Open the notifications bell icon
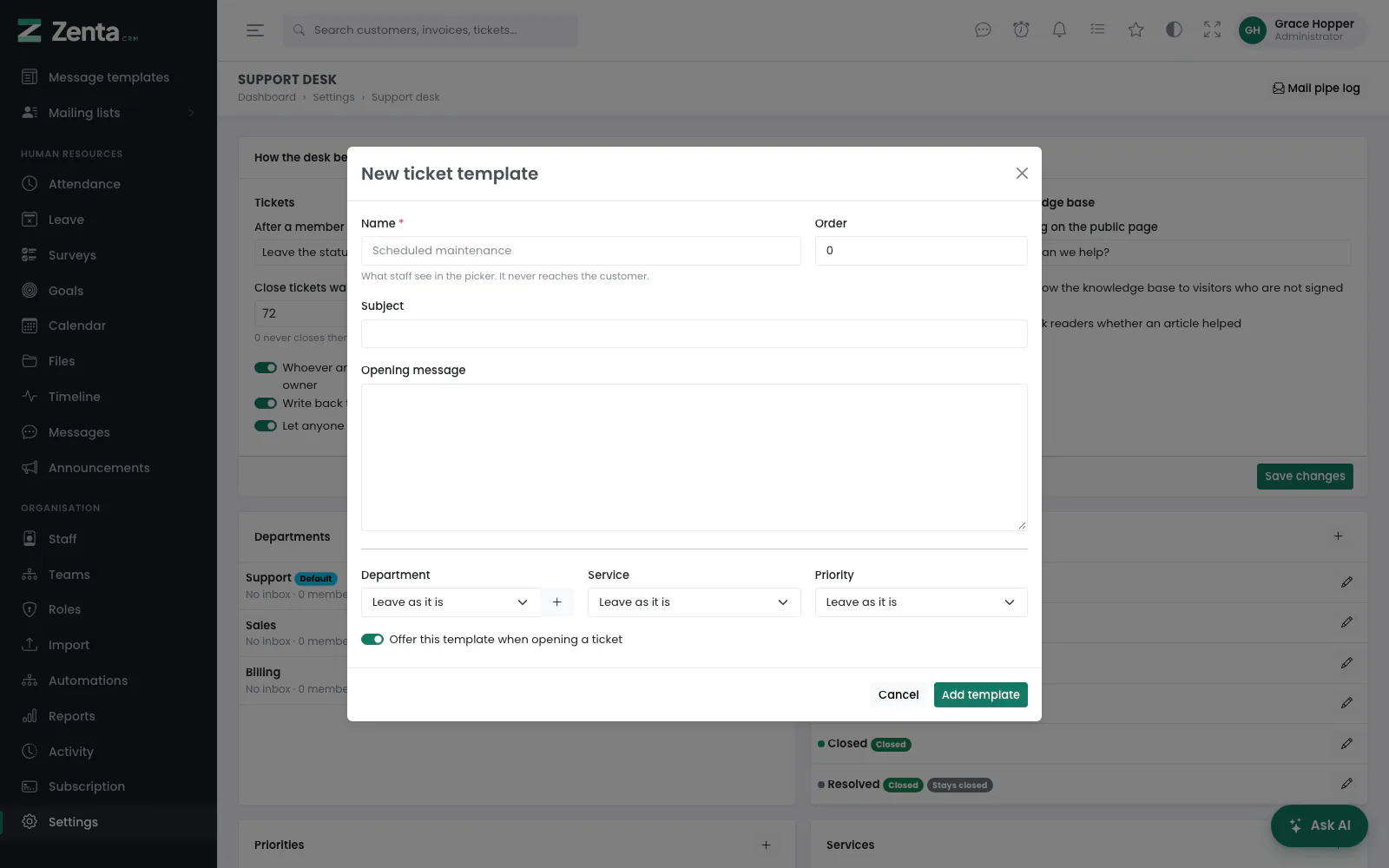Screen dimensions: 1389x868 tap(1059, 30)
